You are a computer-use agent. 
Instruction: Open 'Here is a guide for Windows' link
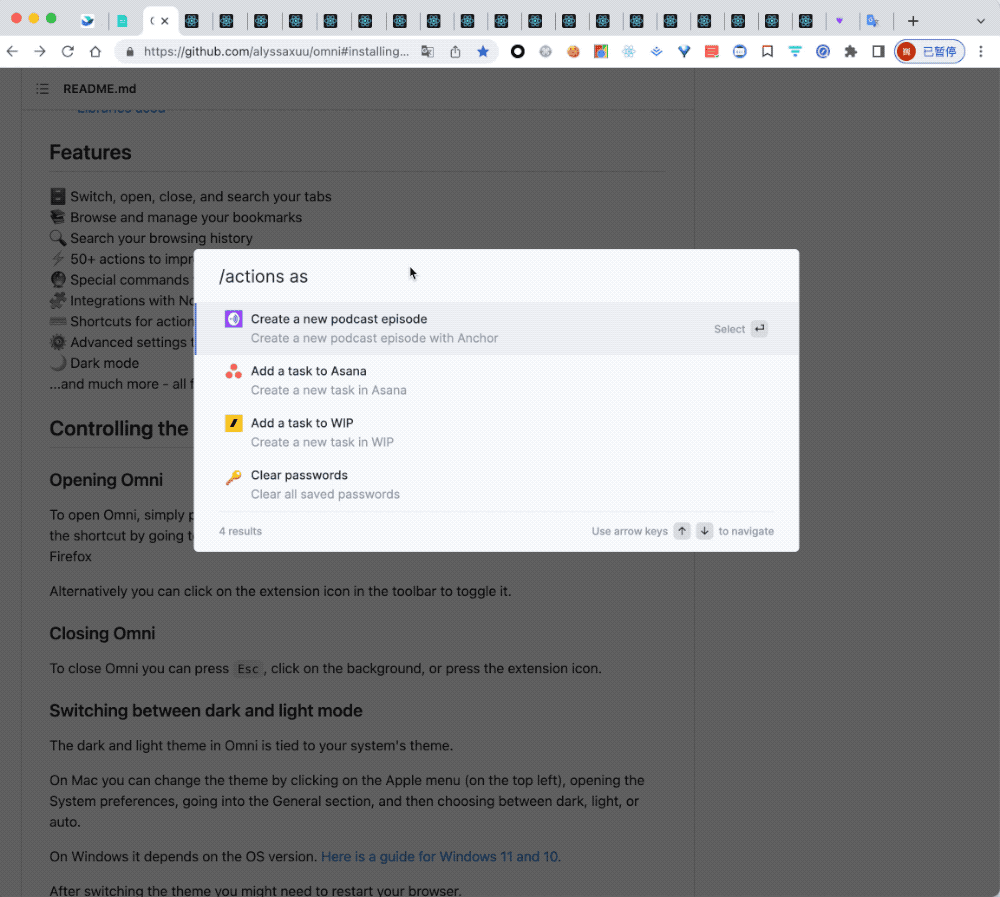pos(439,856)
